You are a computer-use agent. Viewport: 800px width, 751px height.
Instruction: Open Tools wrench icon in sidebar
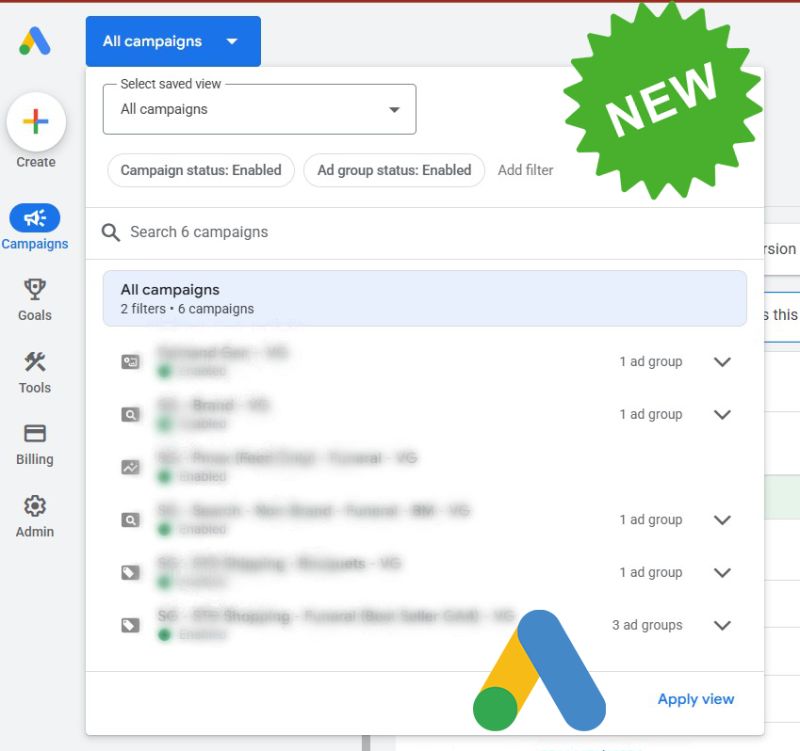coord(35,362)
